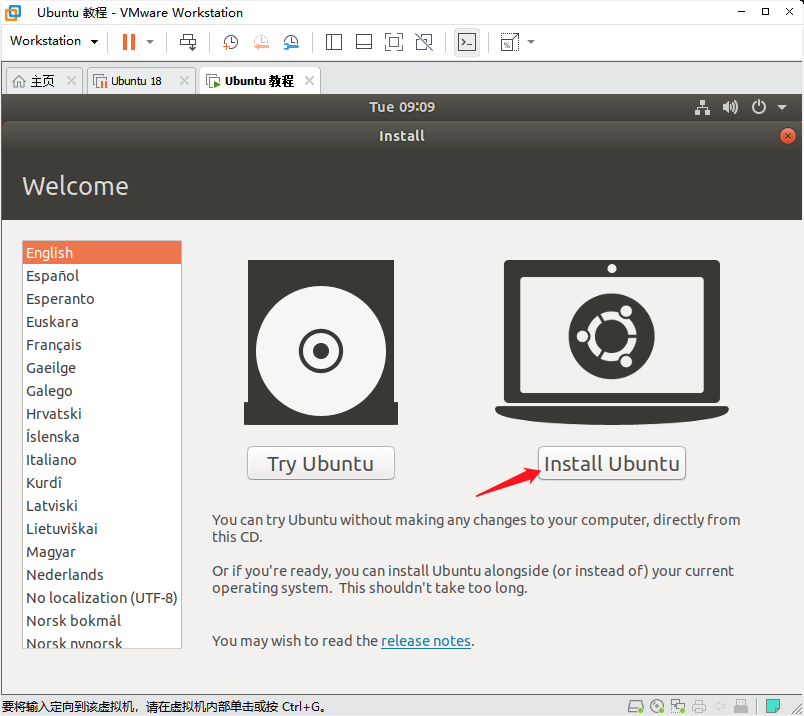This screenshot has height=716, width=804.
Task: Pick Gaeilge from the language list
Action: pyautogui.click(x=102, y=368)
